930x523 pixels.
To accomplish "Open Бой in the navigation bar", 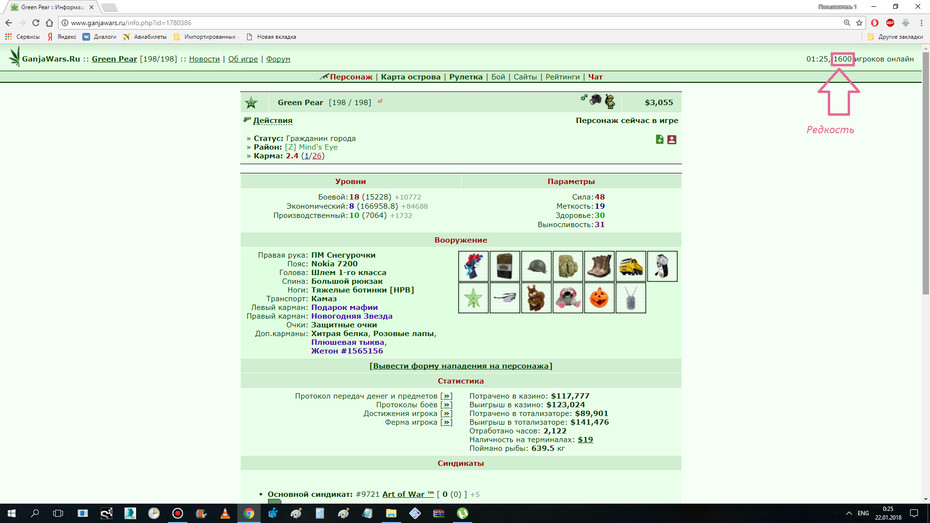I will point(498,76).
